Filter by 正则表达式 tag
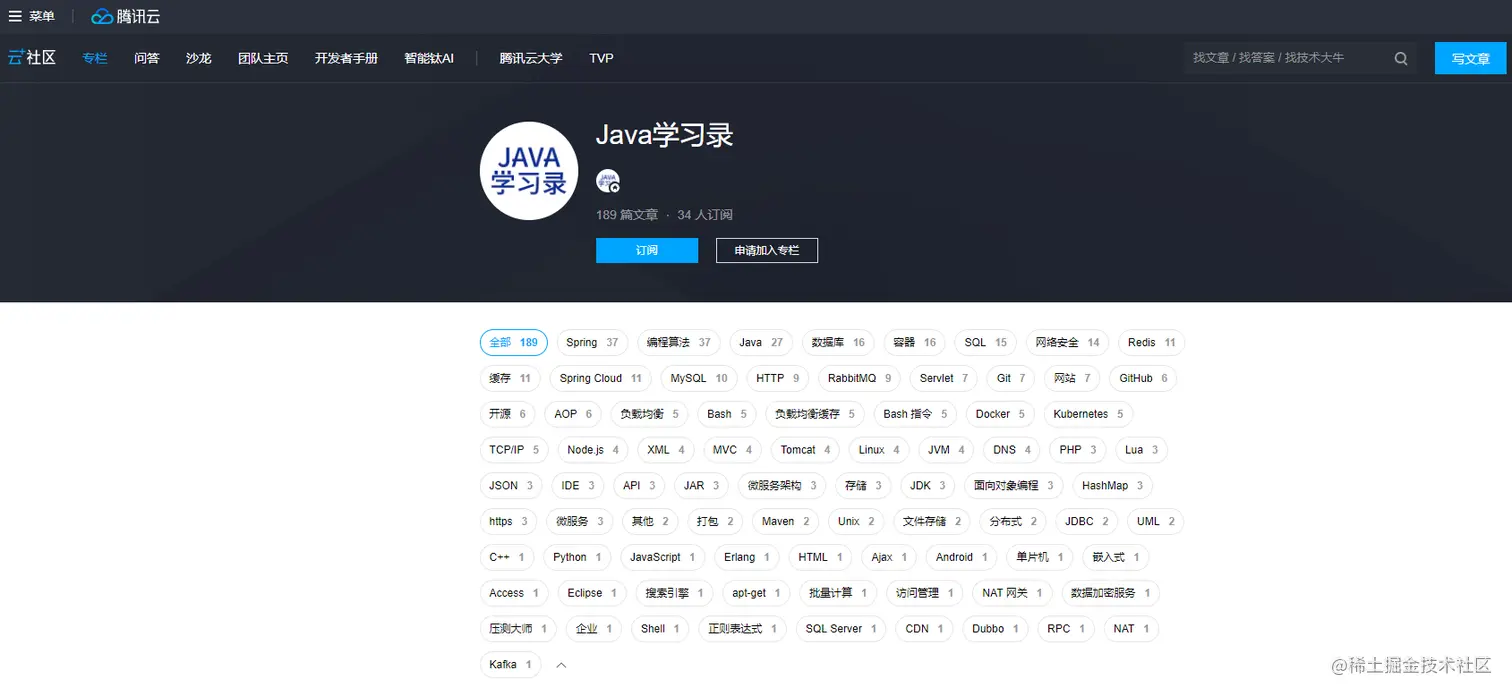 pyautogui.click(x=742, y=629)
